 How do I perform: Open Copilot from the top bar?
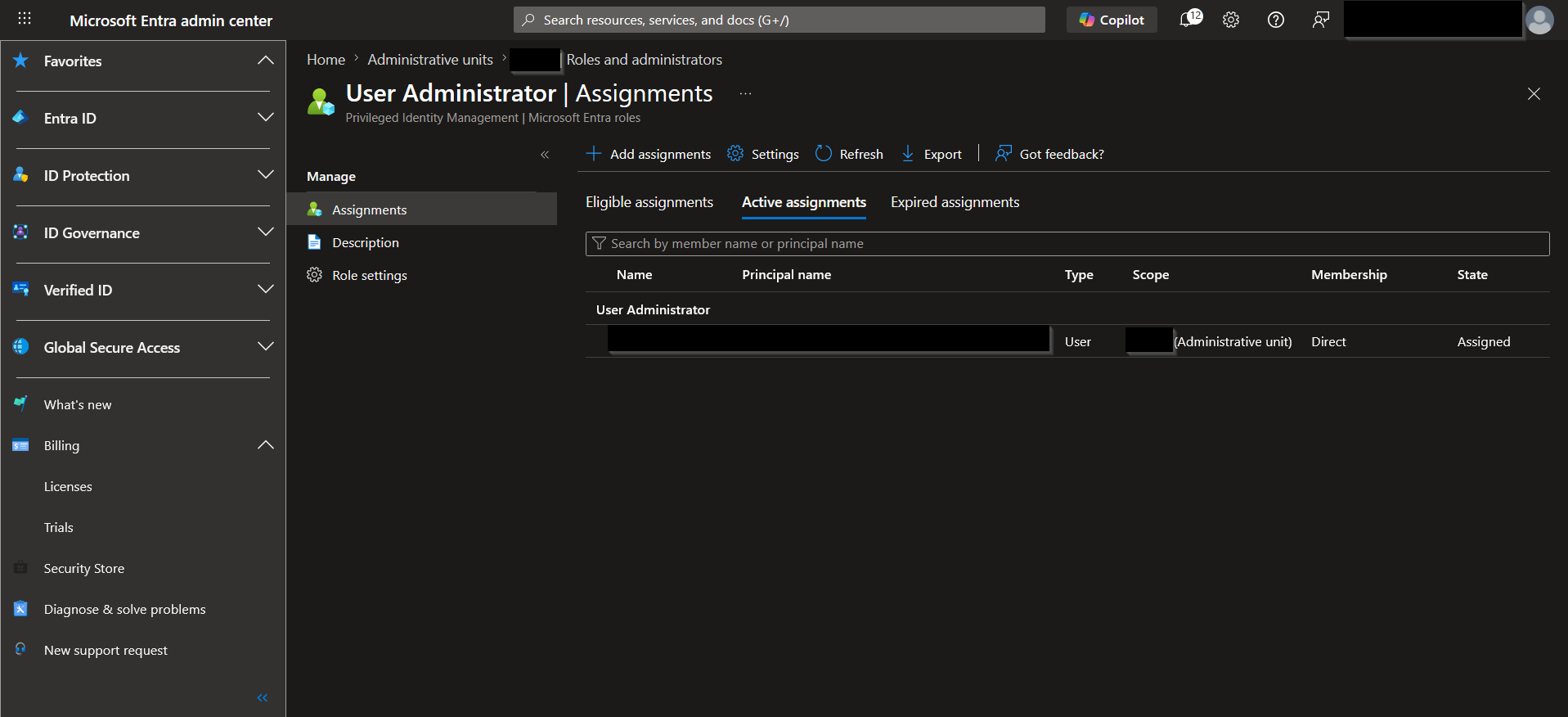1112,20
